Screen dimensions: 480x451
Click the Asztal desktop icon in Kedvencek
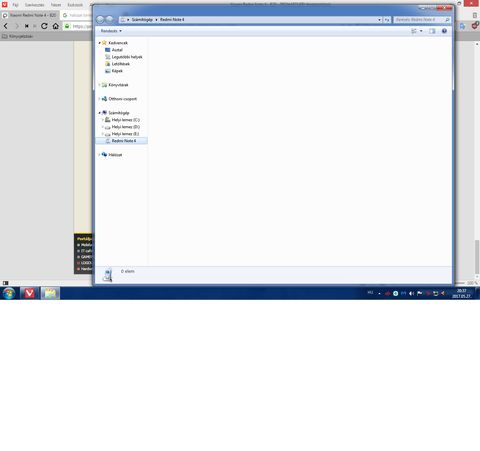coord(108,50)
